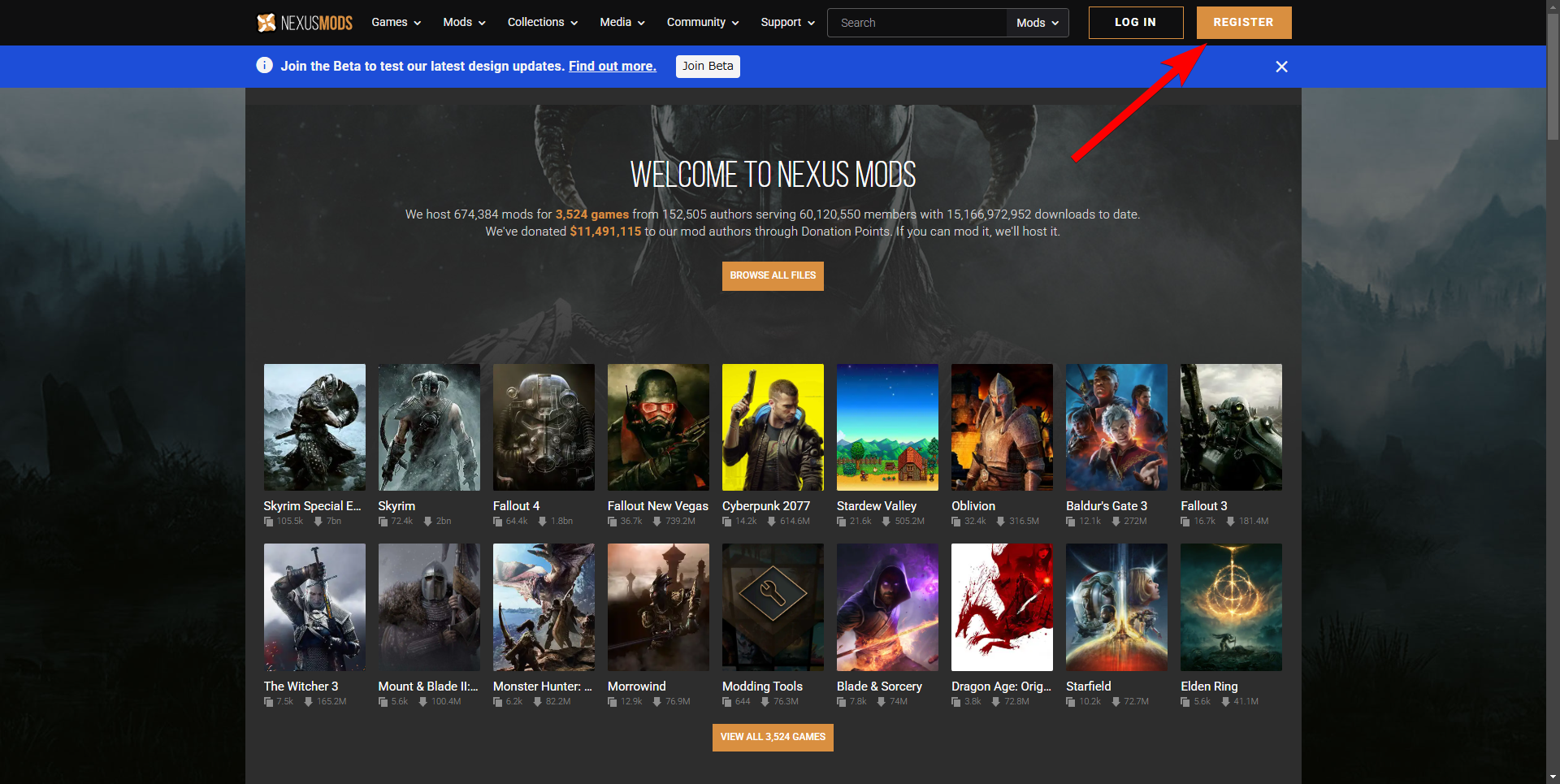The width and height of the screenshot is (1560, 784).
Task: Click the Skyrim Special E... title
Action: [x=312, y=506]
